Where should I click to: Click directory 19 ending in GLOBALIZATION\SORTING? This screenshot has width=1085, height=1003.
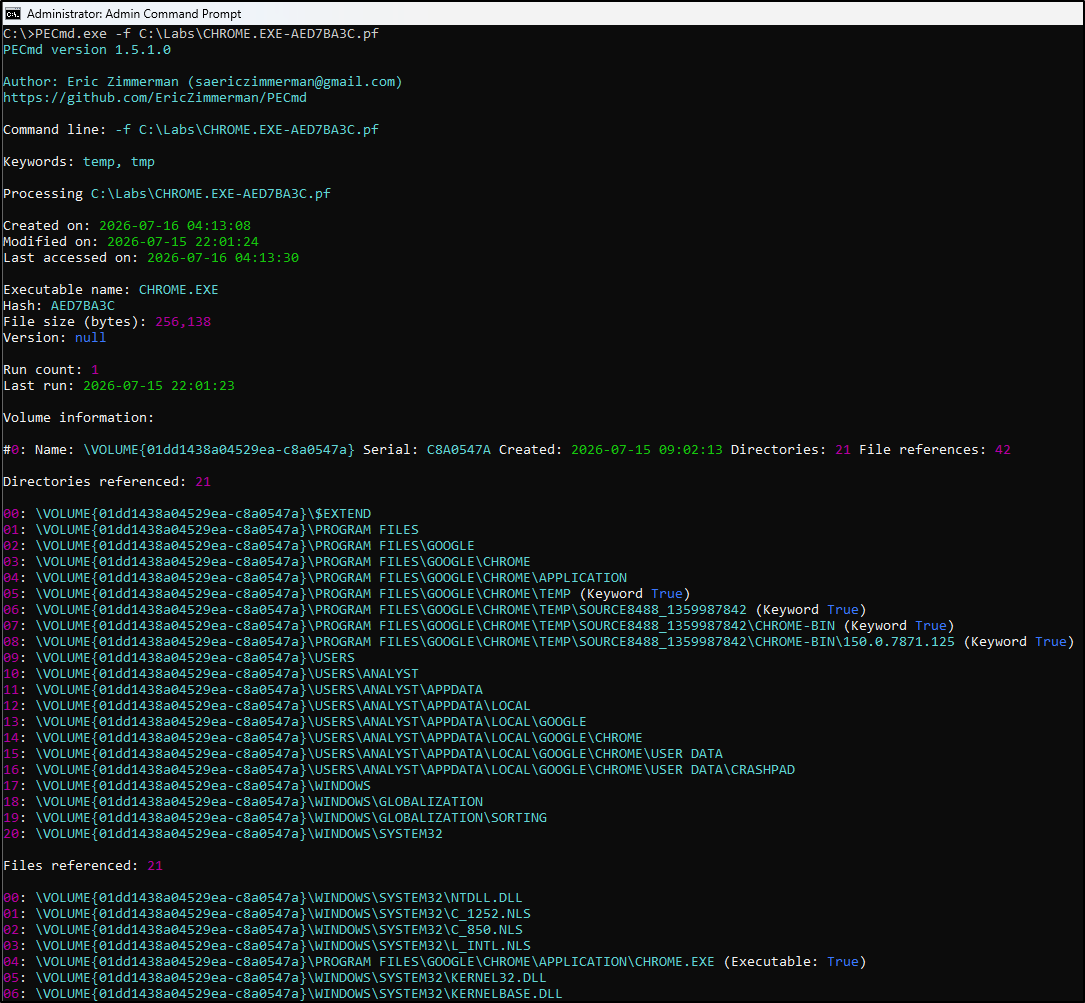tap(275, 817)
